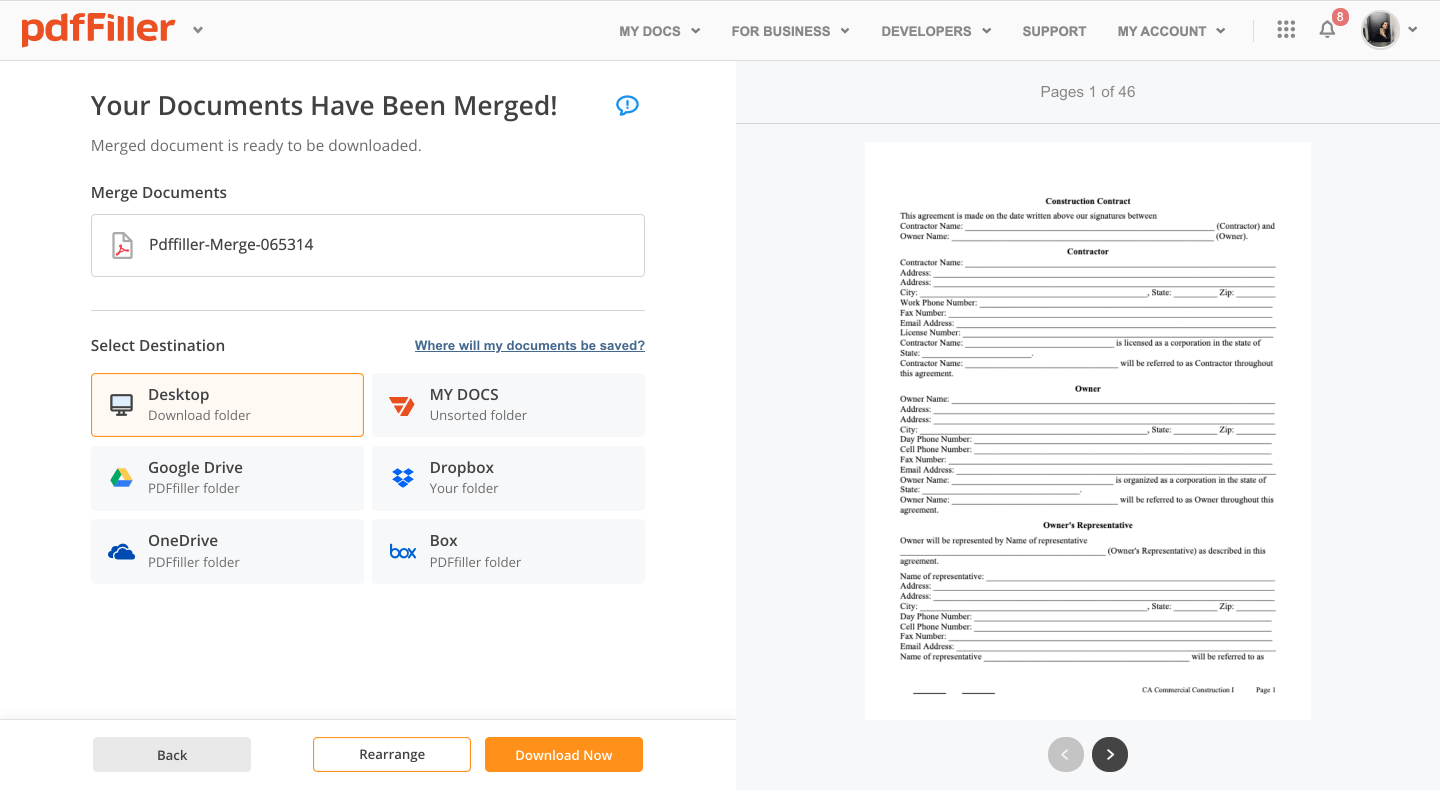Open the DEVELOPERS menu

pyautogui.click(x=936, y=31)
